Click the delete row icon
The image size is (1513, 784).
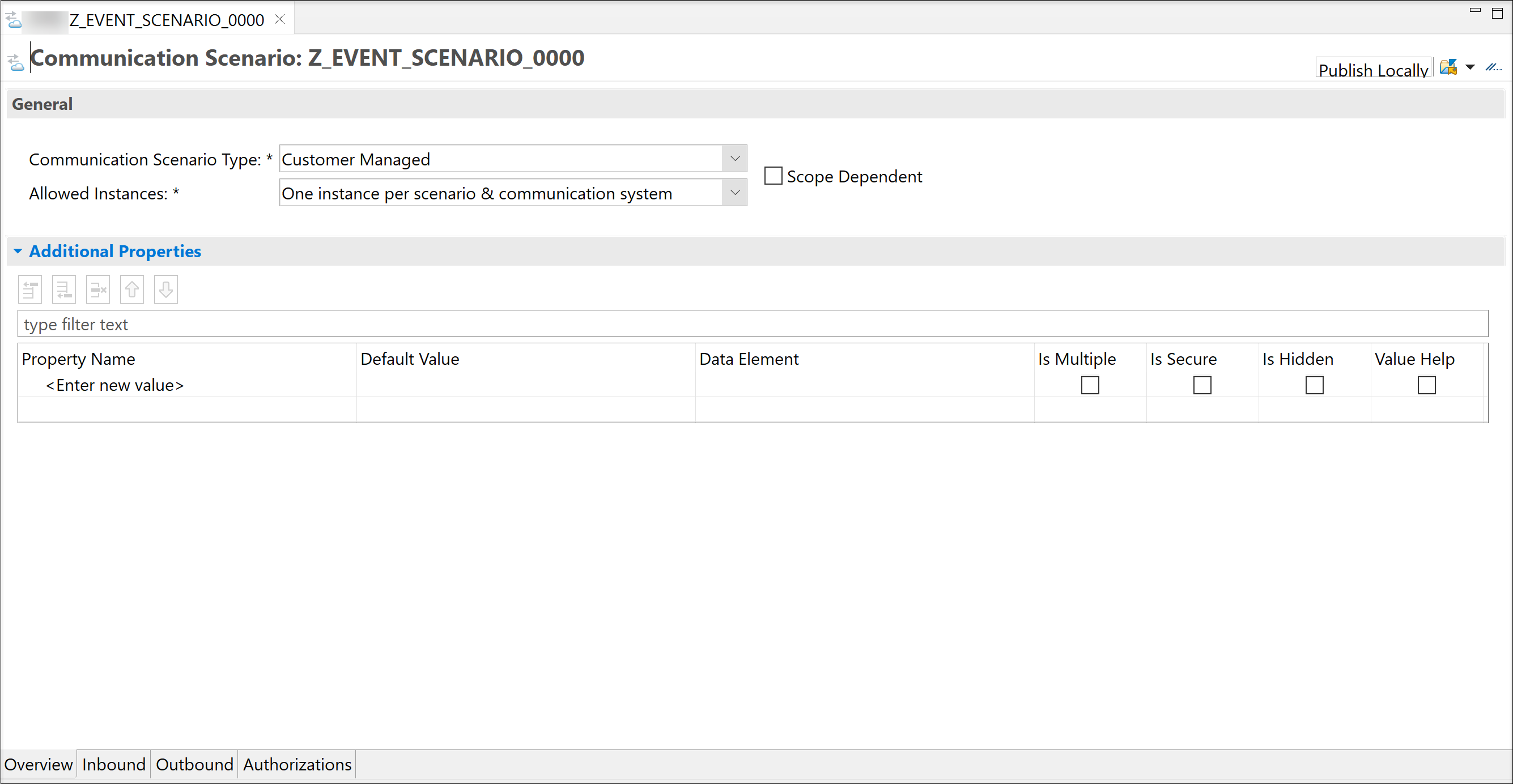click(98, 289)
